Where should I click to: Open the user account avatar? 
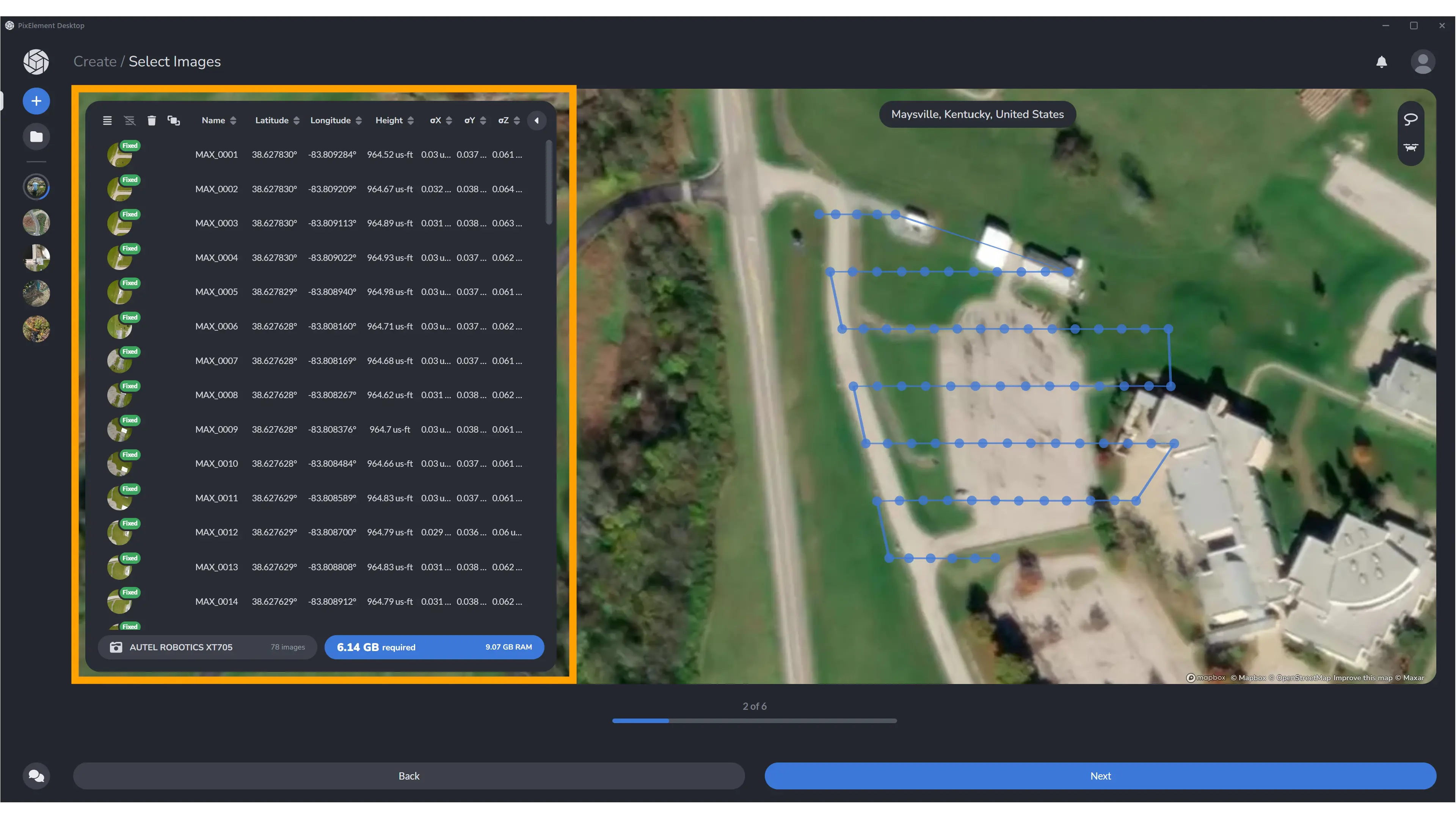coord(1423,61)
